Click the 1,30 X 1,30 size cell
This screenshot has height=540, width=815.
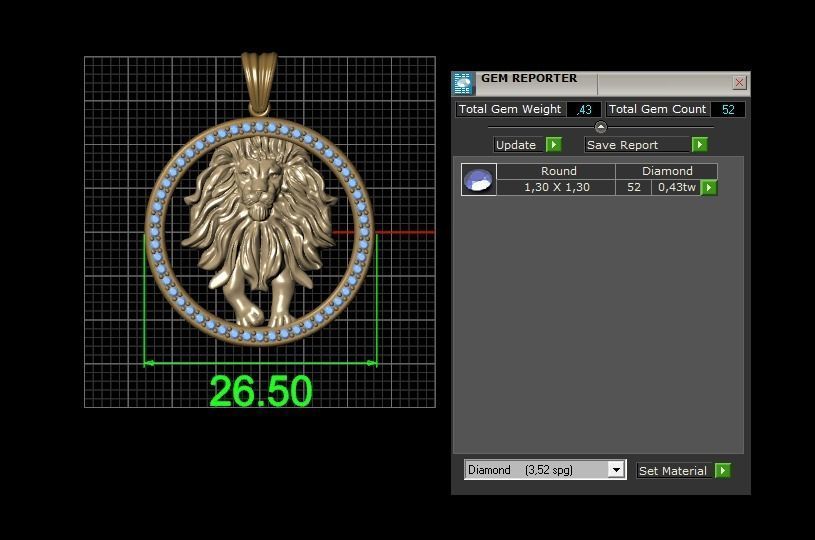pyautogui.click(x=556, y=187)
